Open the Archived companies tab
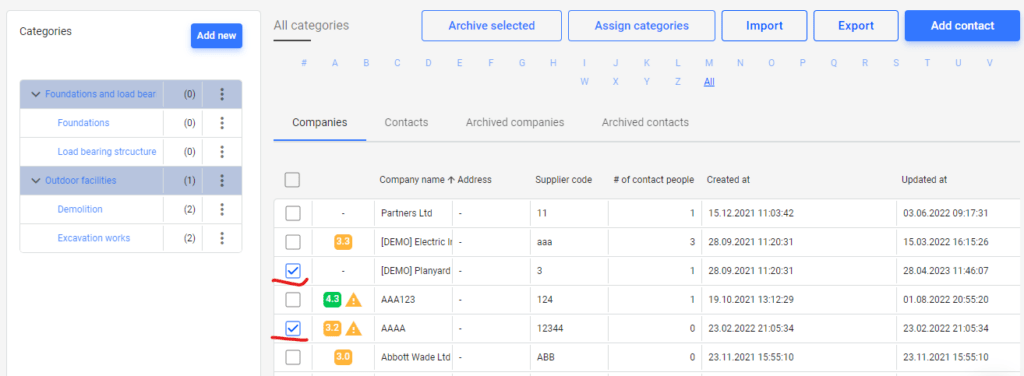1024x376 pixels. pyautogui.click(x=515, y=122)
